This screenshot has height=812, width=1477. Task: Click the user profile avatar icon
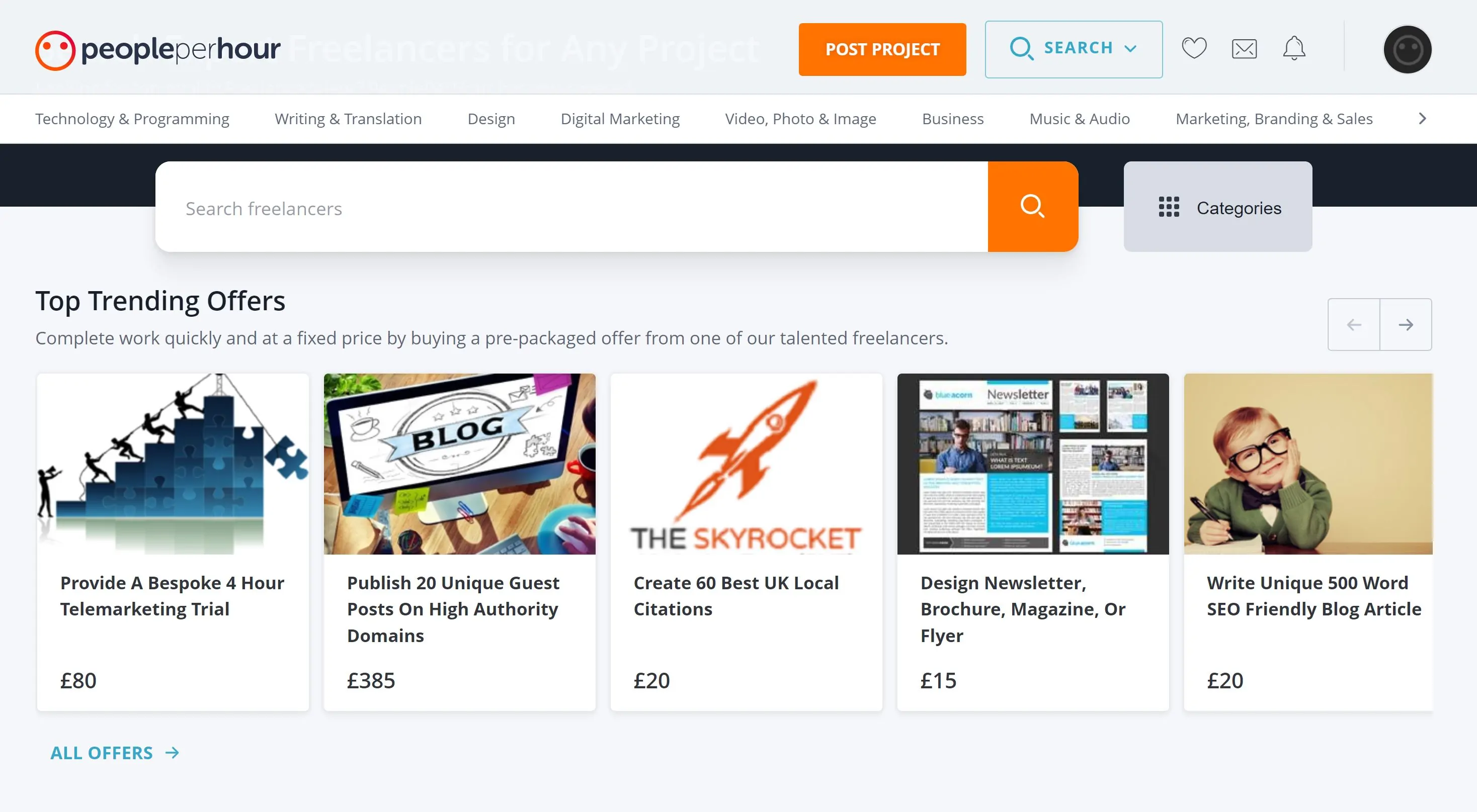click(x=1406, y=48)
